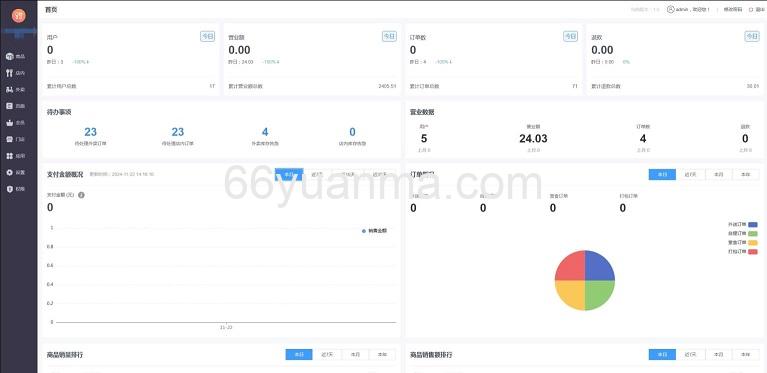Click the 今日 badge on 营业额 card
The width and height of the screenshot is (767, 373).
[389, 36]
